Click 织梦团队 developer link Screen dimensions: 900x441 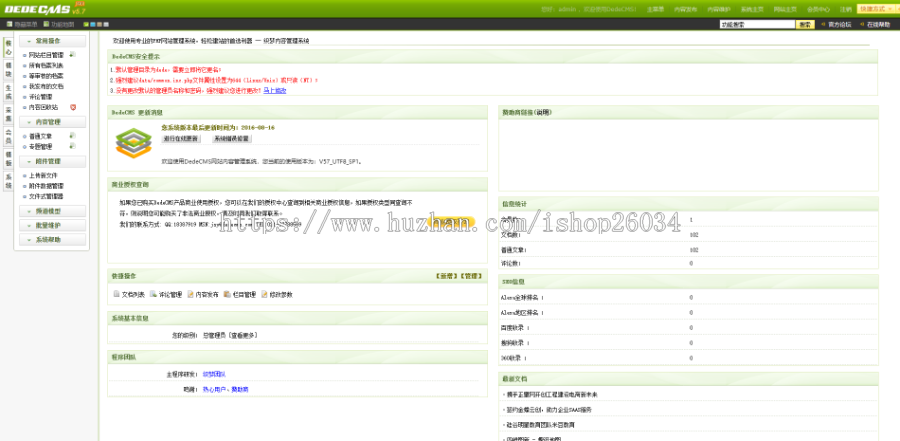tap(214, 374)
